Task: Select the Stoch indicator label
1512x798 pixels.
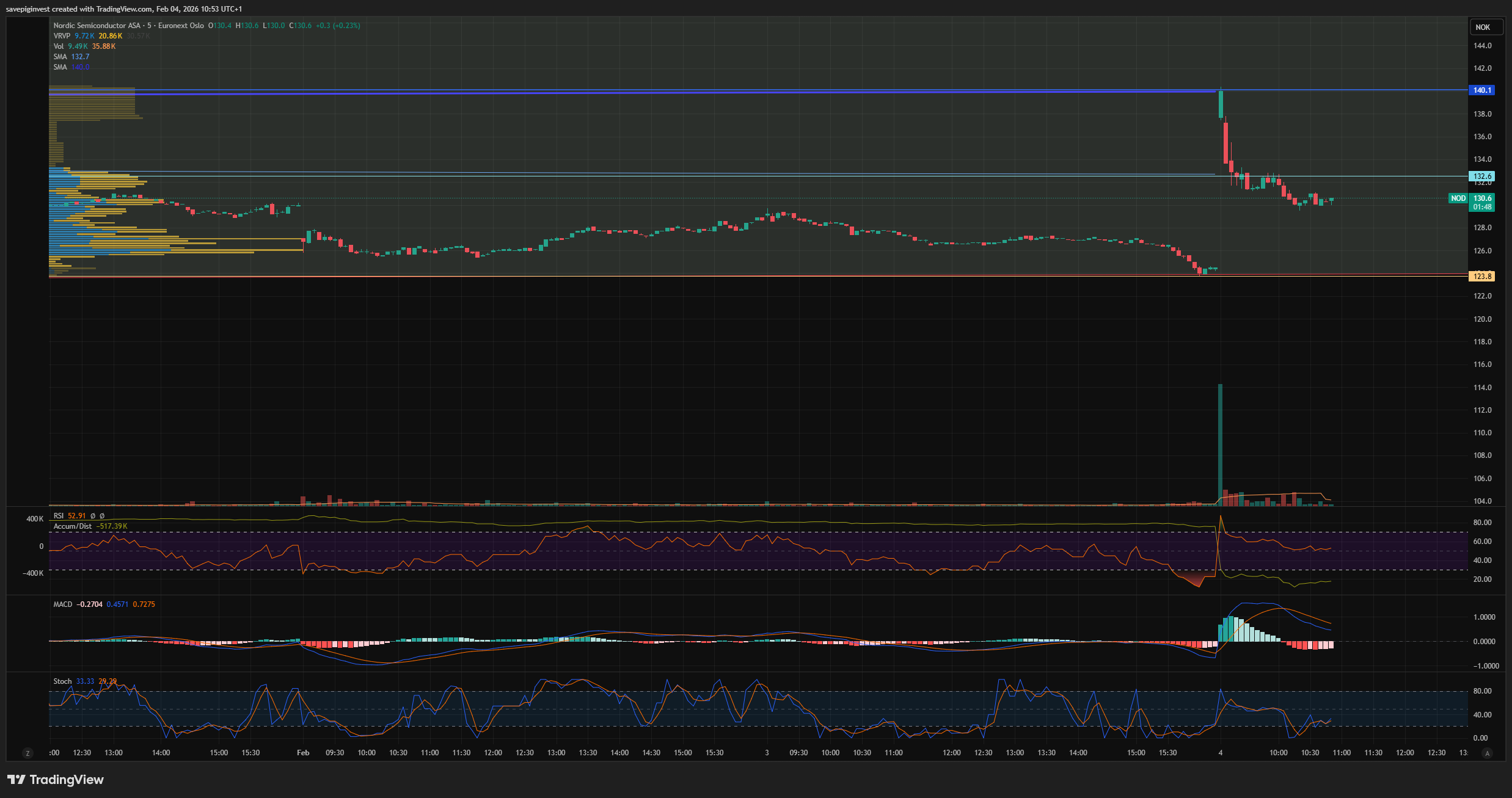Action: pos(62,681)
